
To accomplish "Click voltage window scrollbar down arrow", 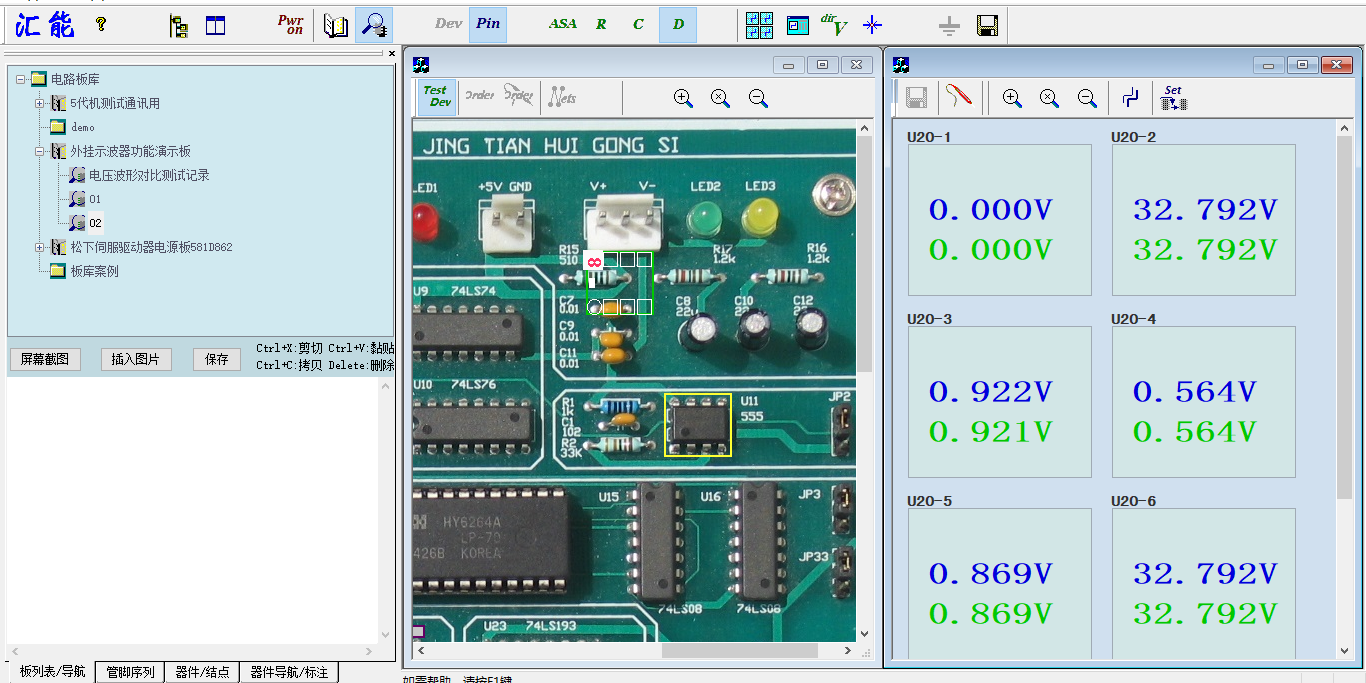I will click(x=1344, y=651).
